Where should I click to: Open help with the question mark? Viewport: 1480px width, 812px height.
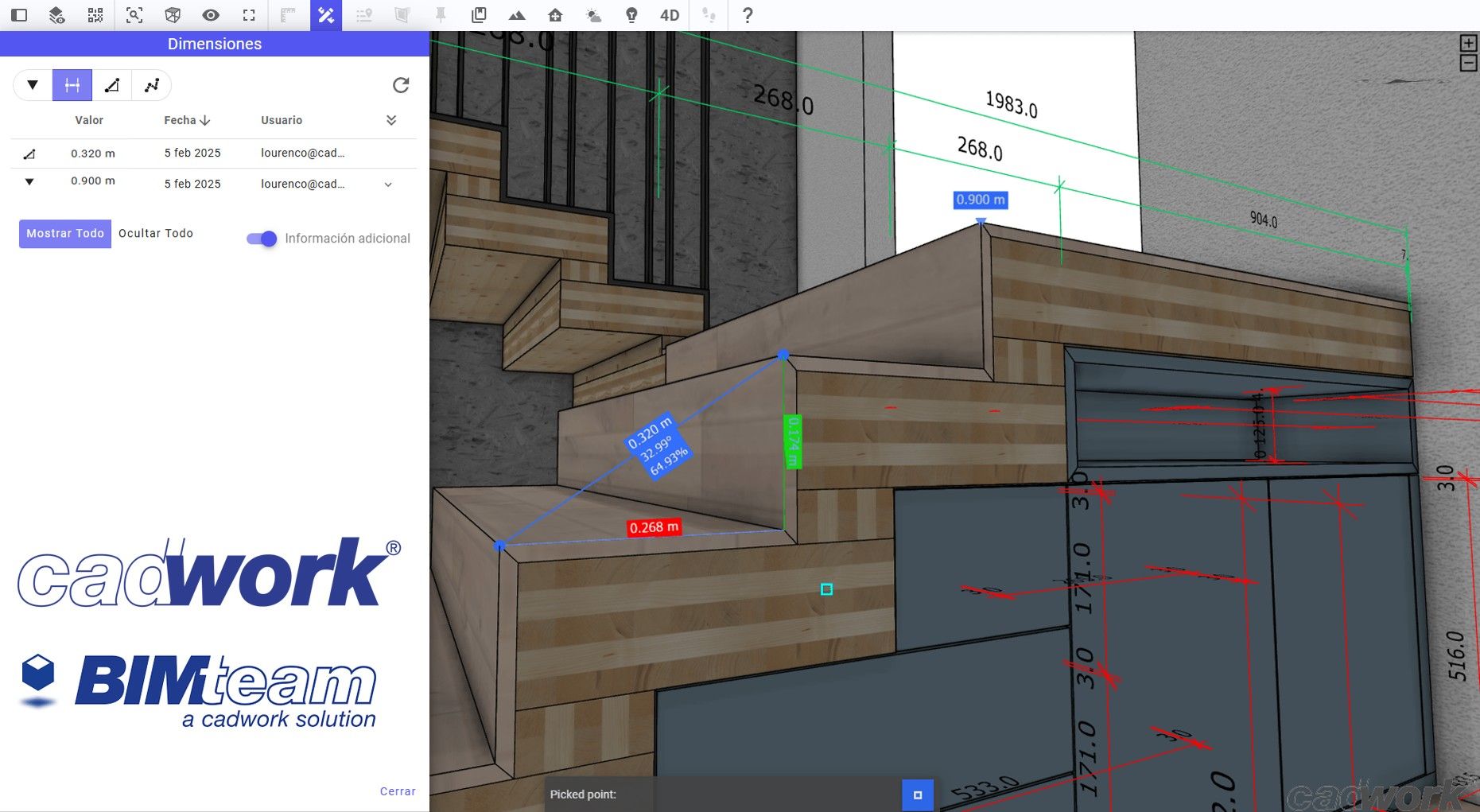(747, 15)
